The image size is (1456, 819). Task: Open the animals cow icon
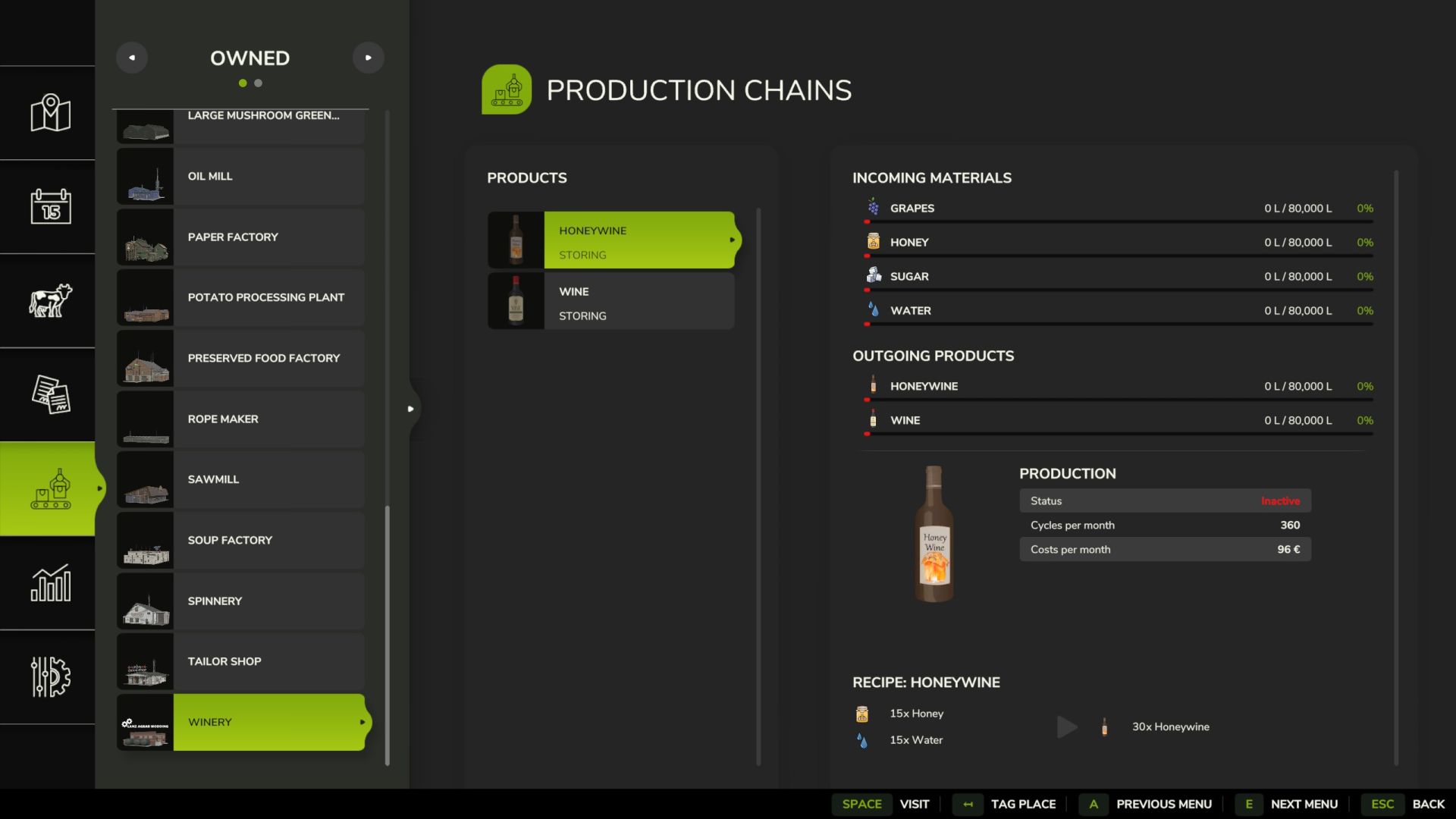[x=50, y=300]
